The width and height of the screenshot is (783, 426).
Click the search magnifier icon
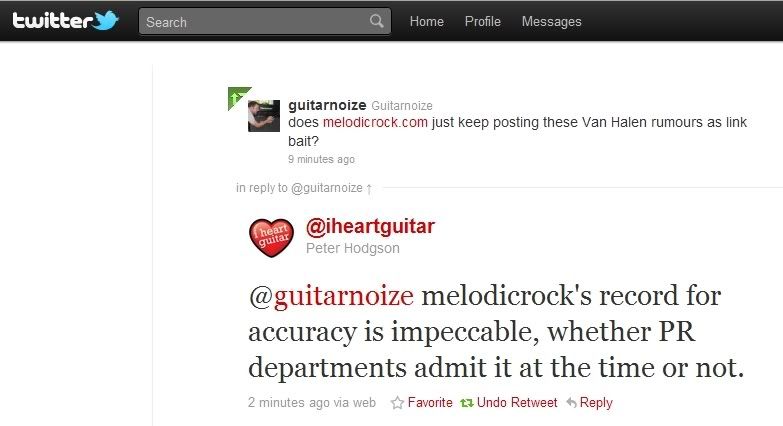[x=377, y=21]
